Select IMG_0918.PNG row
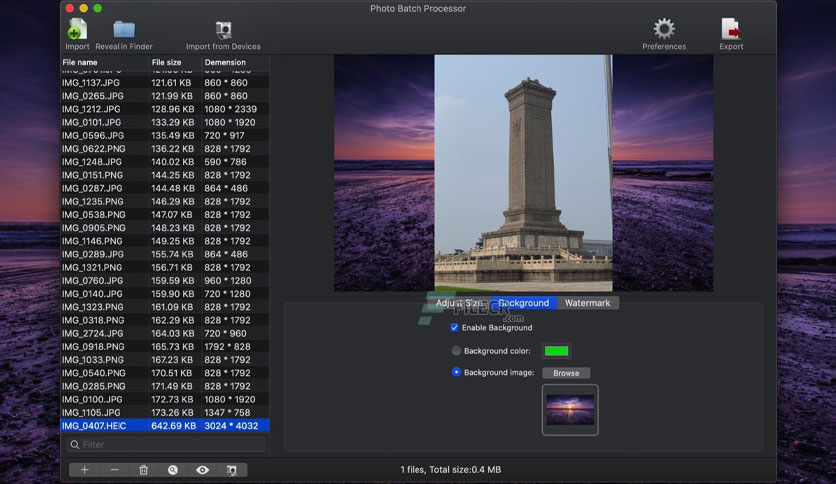Image resolution: width=836 pixels, height=484 pixels. click(x=165, y=346)
